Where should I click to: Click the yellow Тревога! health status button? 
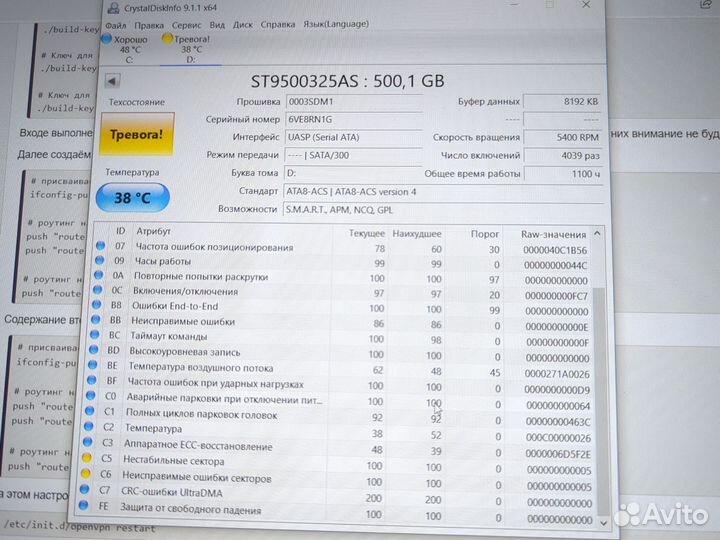coord(137,135)
